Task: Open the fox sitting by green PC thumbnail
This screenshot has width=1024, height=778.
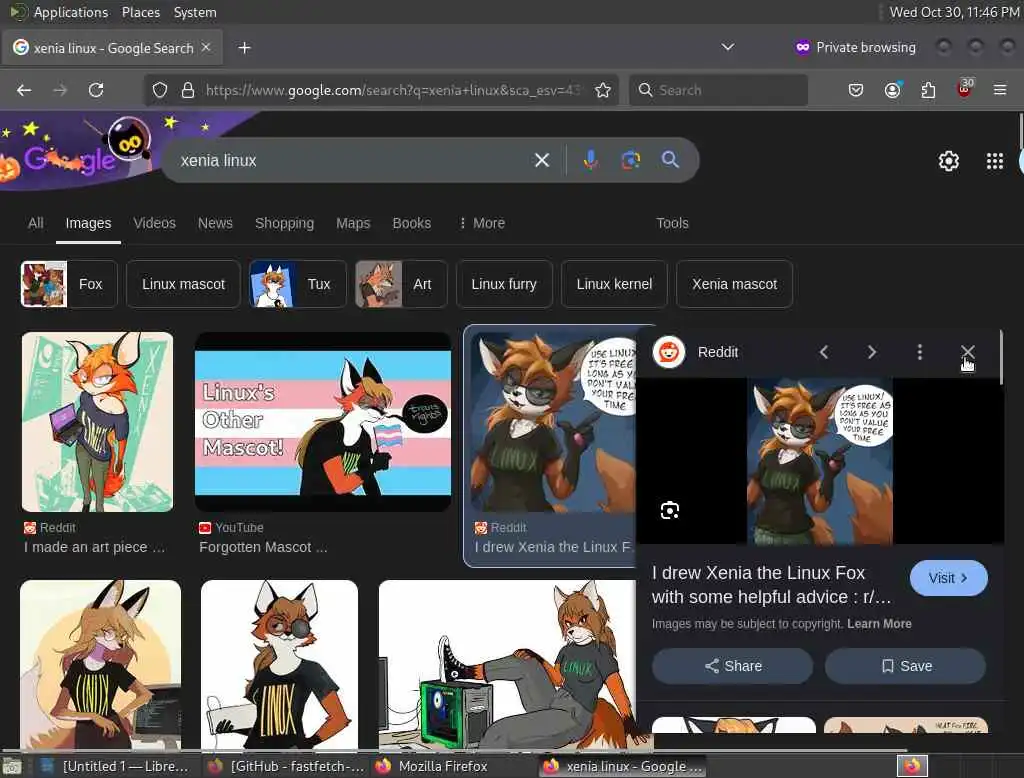Action: pyautogui.click(x=507, y=664)
